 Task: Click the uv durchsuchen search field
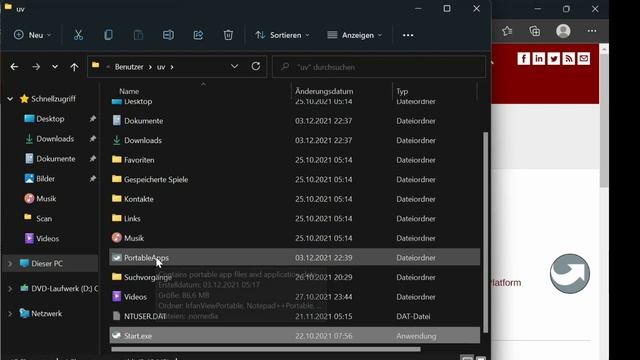(x=379, y=67)
